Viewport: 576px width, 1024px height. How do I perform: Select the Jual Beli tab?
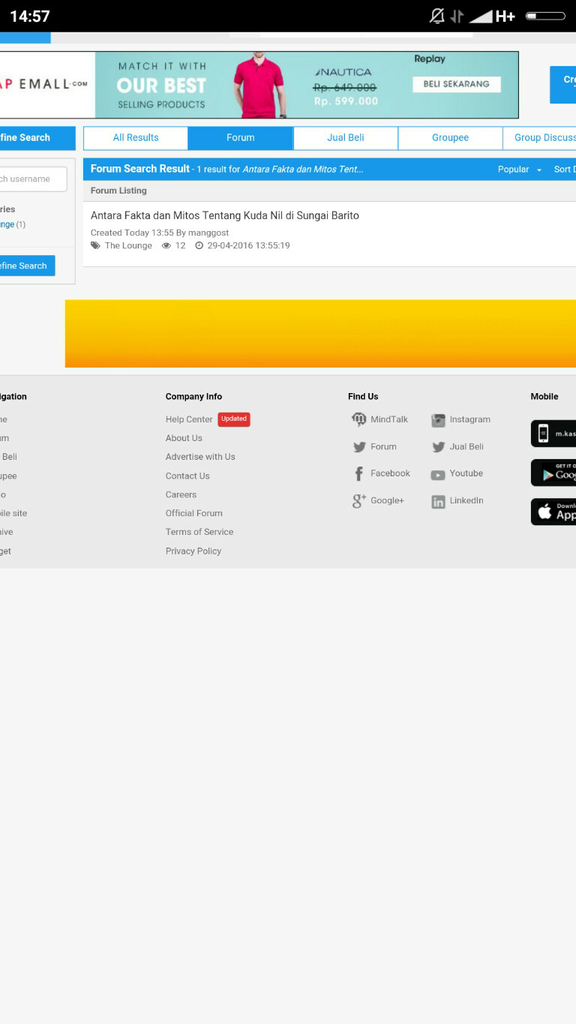(345, 138)
